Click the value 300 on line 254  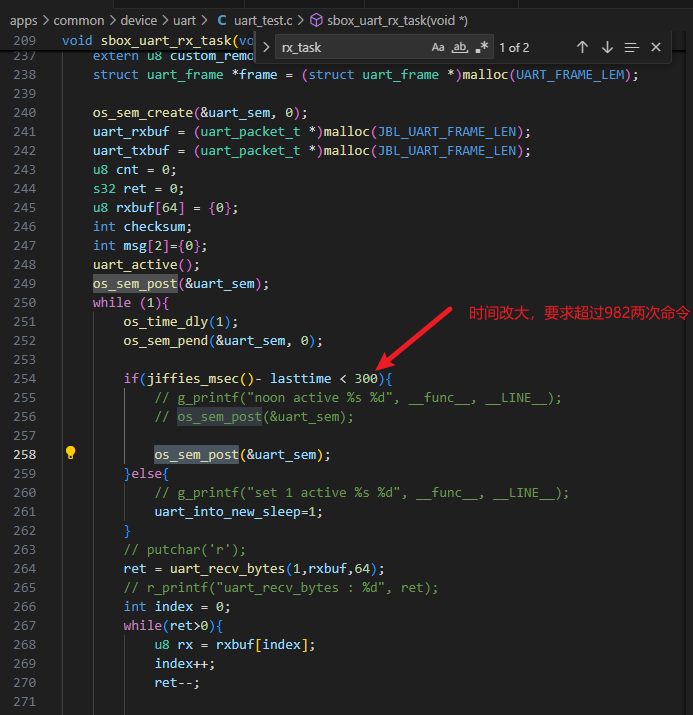coord(366,378)
